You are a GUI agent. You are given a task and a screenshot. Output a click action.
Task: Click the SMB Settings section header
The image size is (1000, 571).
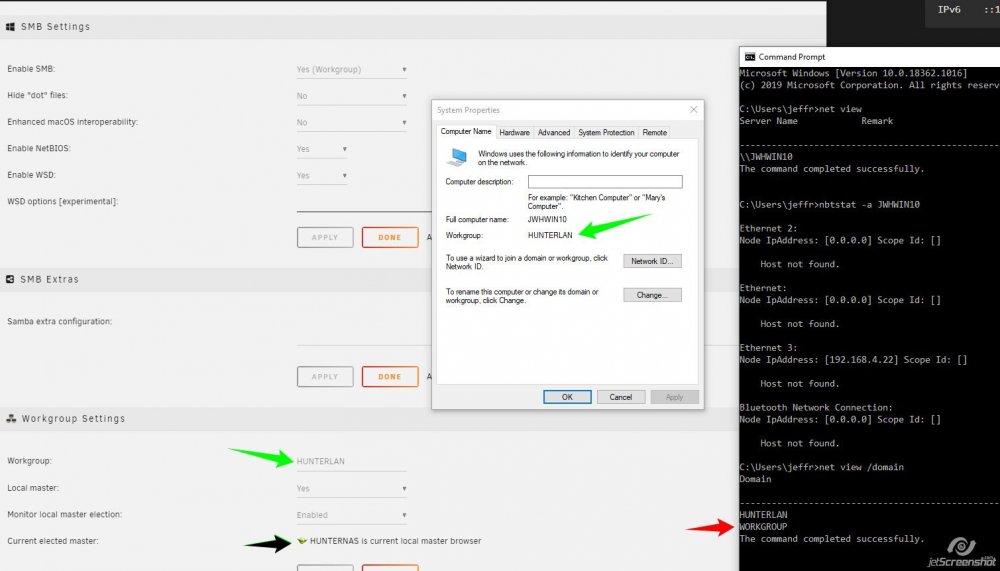413,27
